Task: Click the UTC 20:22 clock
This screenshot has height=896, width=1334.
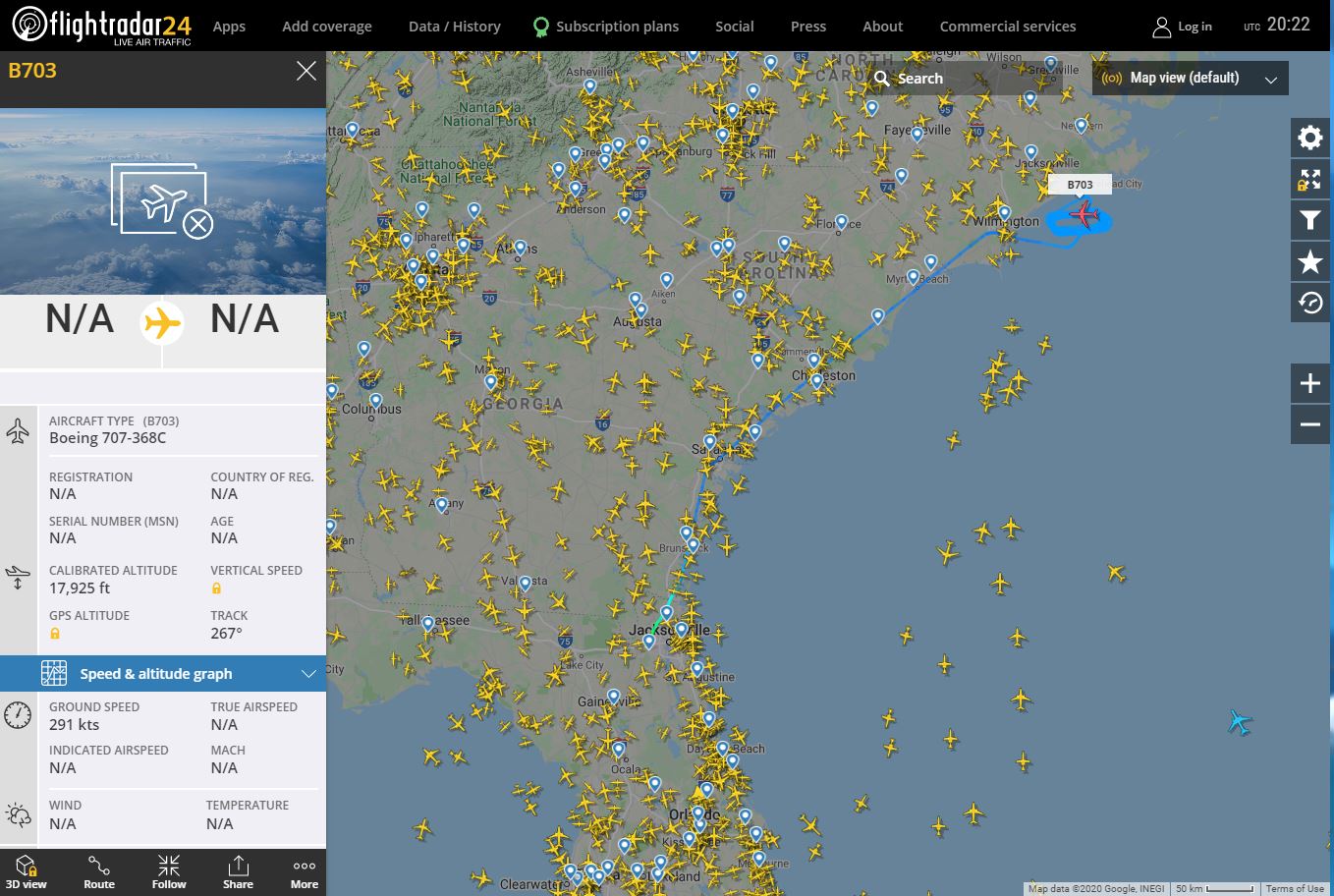Action: (1277, 25)
